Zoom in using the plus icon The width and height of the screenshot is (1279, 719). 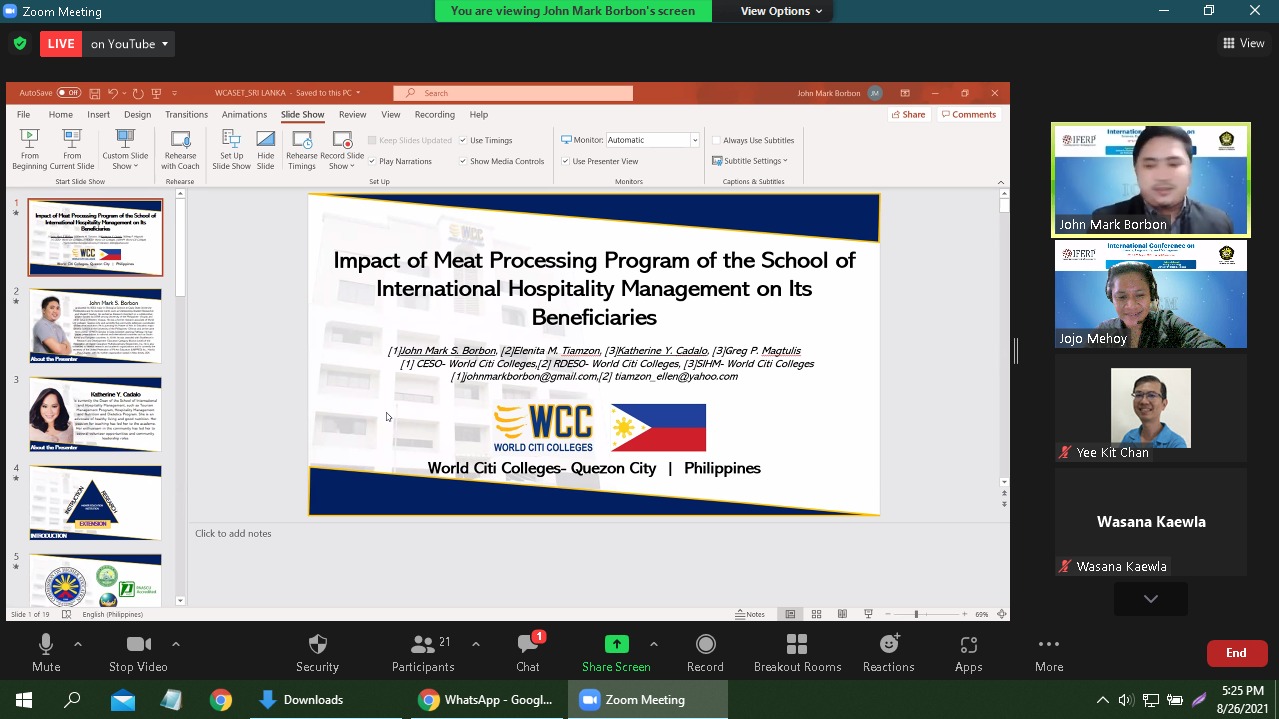click(x=964, y=614)
